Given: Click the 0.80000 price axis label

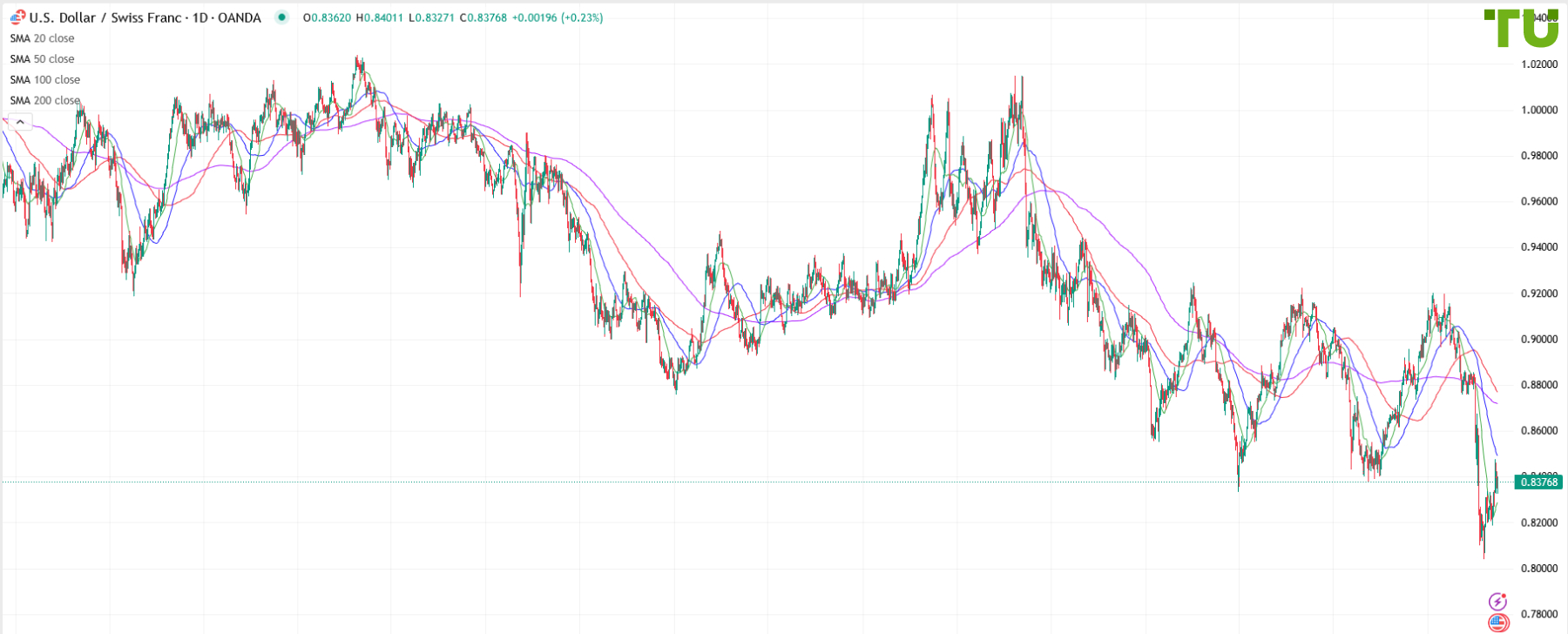Looking at the screenshot, I should [1539, 569].
